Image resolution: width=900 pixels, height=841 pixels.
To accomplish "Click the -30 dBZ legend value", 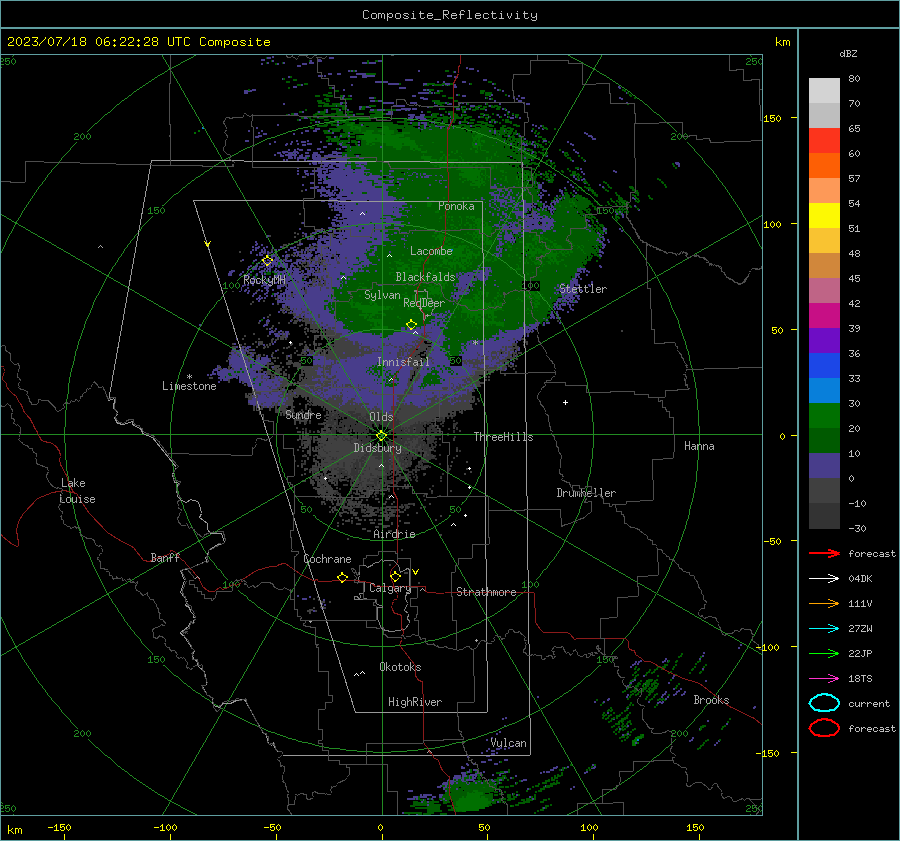I will [x=857, y=528].
